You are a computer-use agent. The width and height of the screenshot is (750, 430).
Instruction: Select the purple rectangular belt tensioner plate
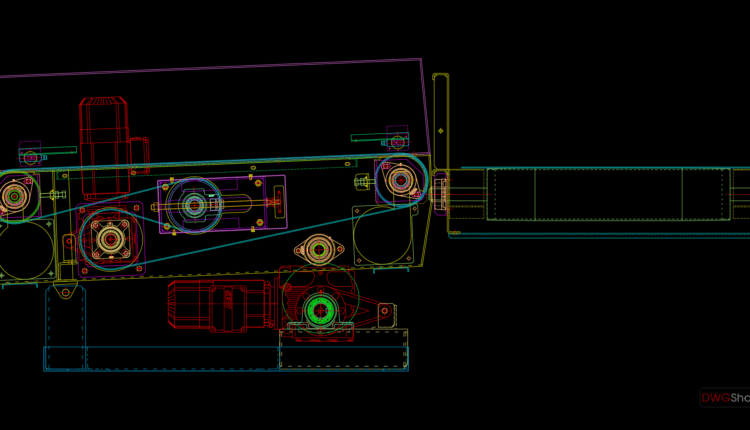222,205
